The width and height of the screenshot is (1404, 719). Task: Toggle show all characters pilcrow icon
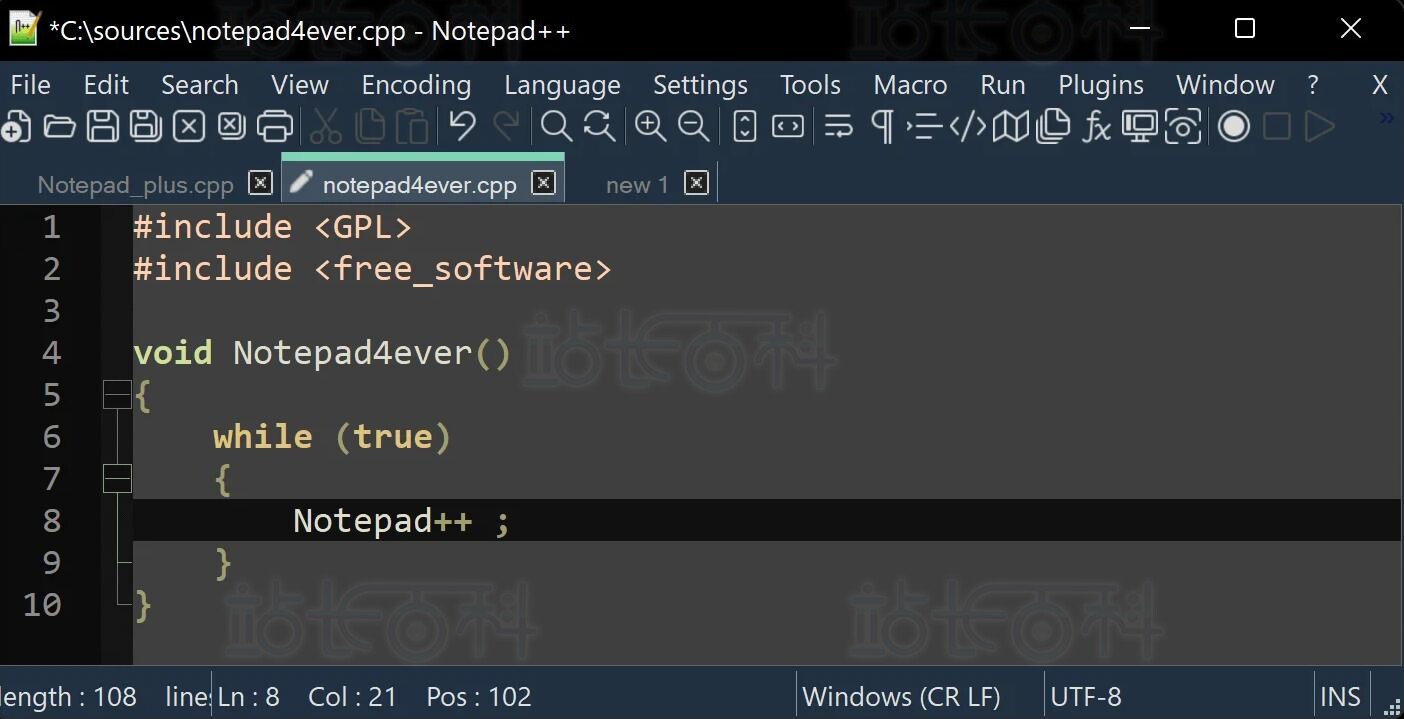pyautogui.click(x=882, y=127)
